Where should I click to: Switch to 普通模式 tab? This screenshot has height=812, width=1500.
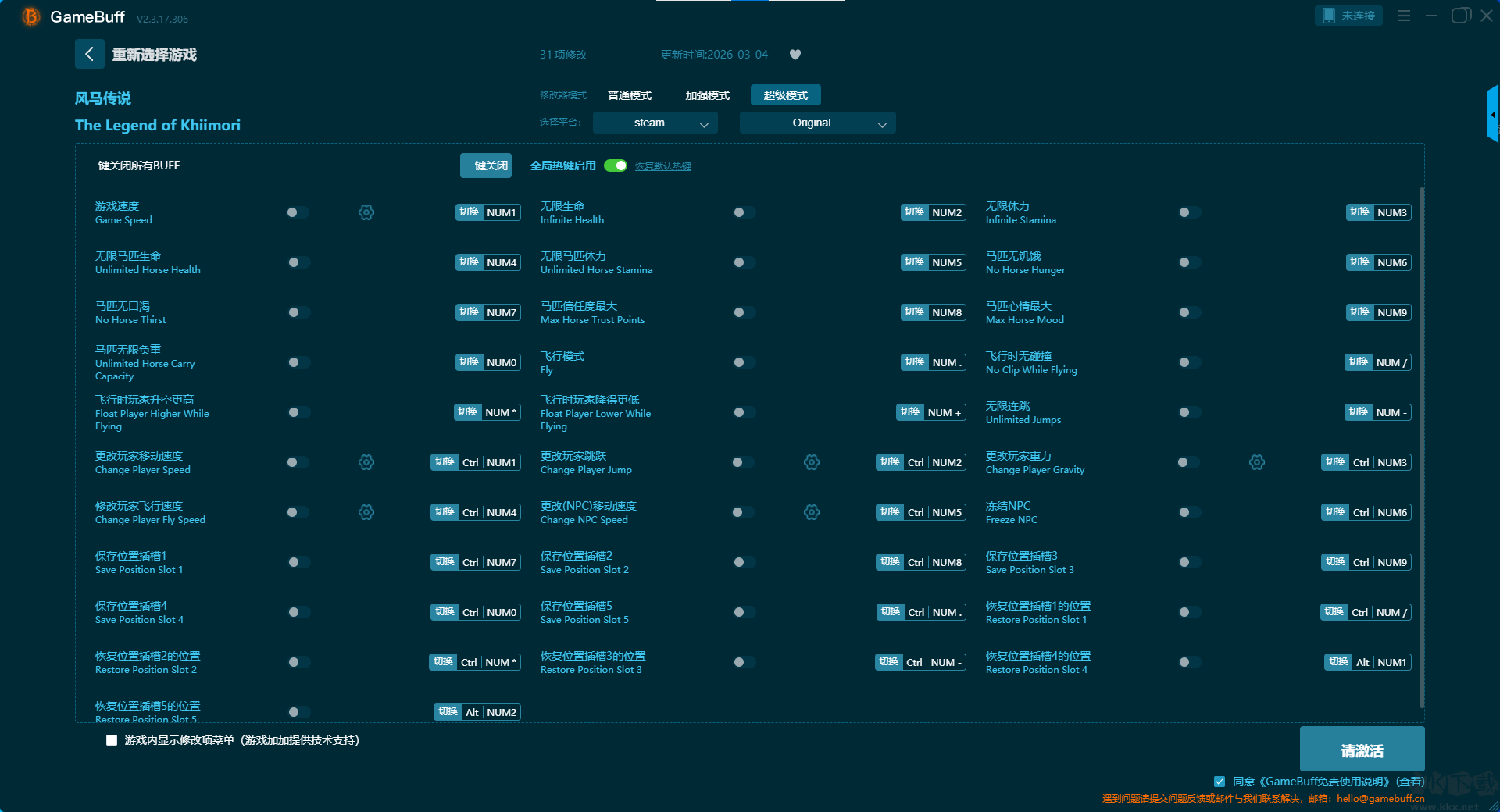click(x=630, y=95)
